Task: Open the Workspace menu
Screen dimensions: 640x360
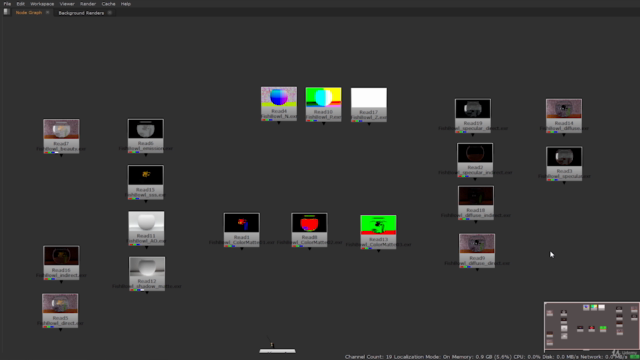Action: pyautogui.click(x=42, y=4)
